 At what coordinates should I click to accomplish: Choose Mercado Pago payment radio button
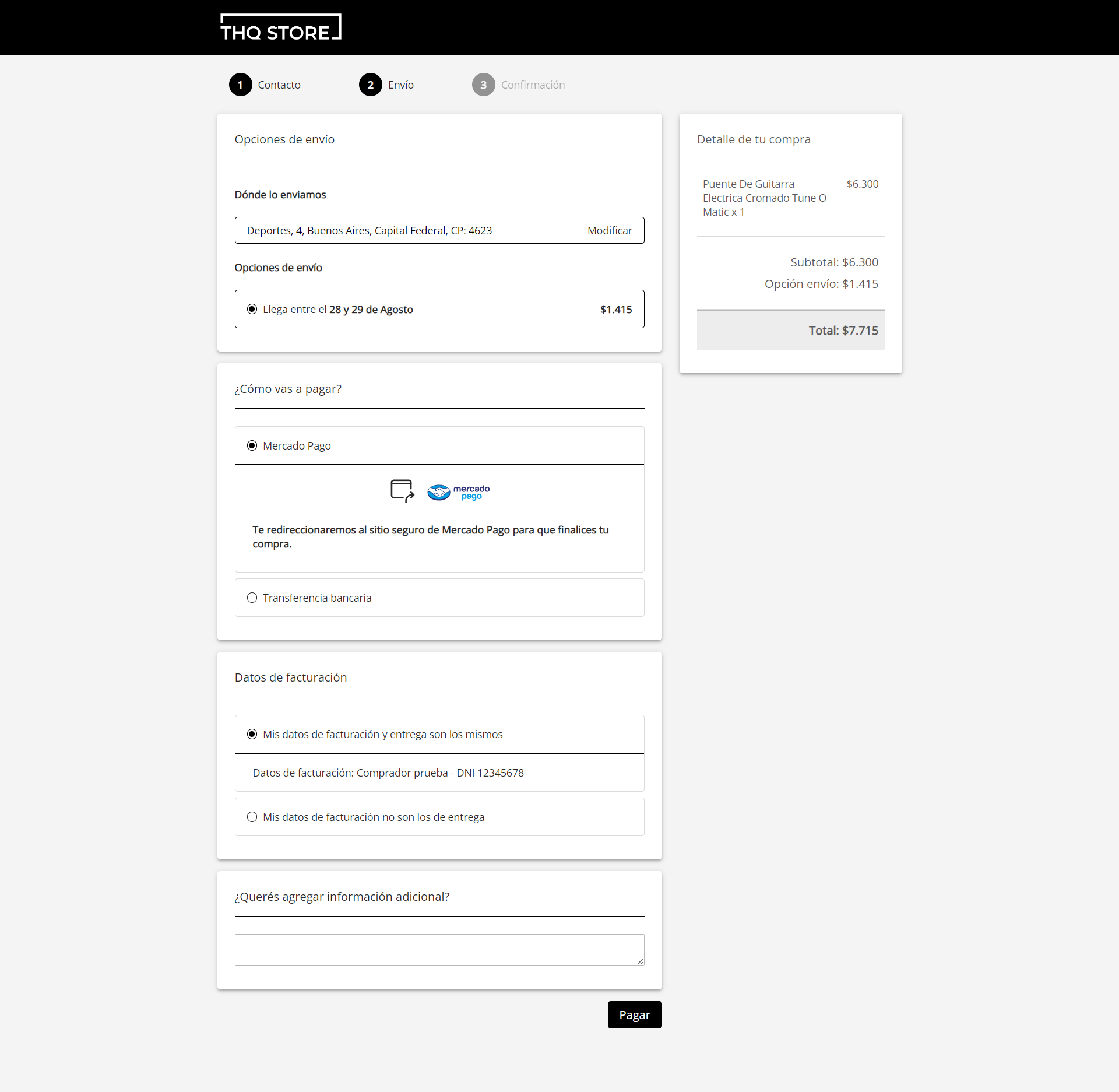[252, 445]
